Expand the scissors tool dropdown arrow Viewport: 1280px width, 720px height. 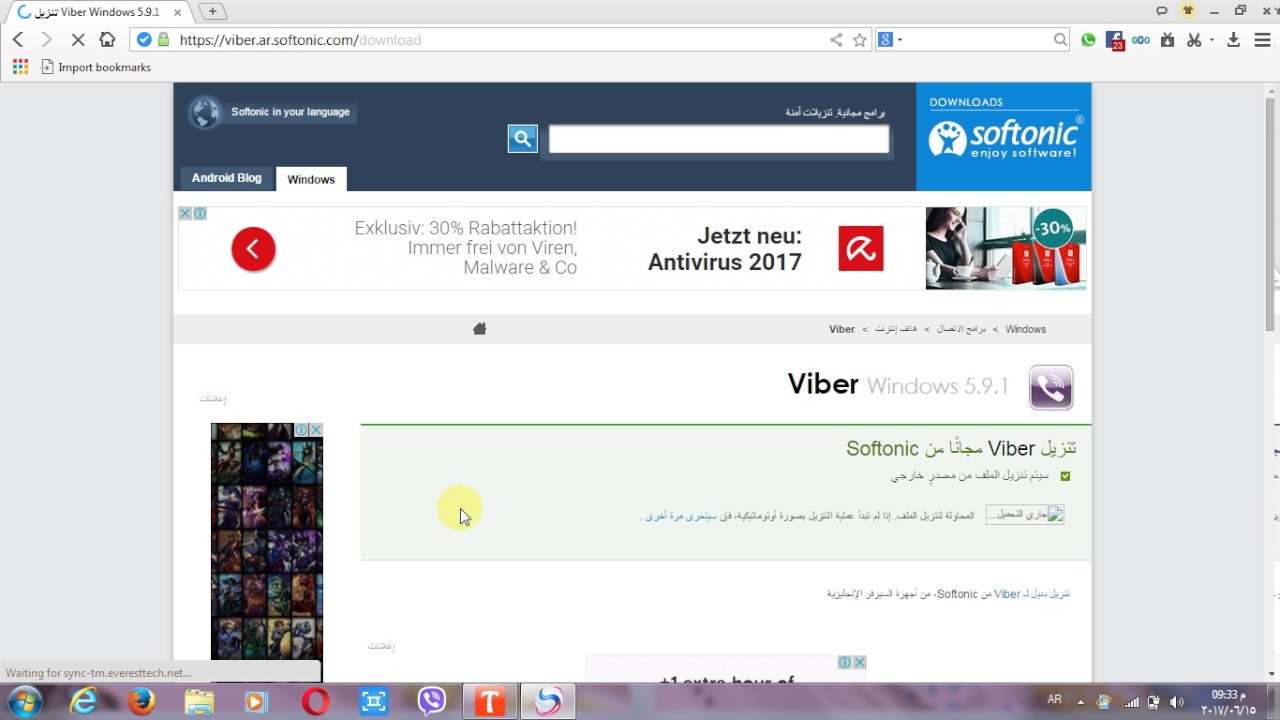click(x=1212, y=40)
